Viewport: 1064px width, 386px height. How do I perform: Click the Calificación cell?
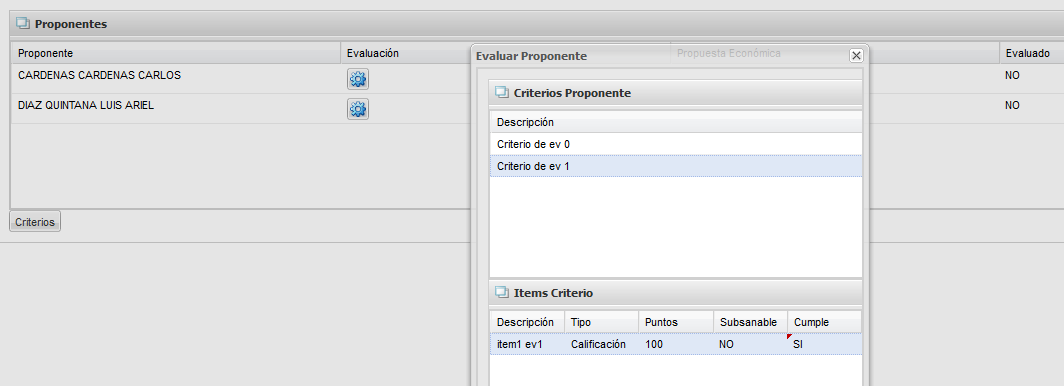click(601, 344)
